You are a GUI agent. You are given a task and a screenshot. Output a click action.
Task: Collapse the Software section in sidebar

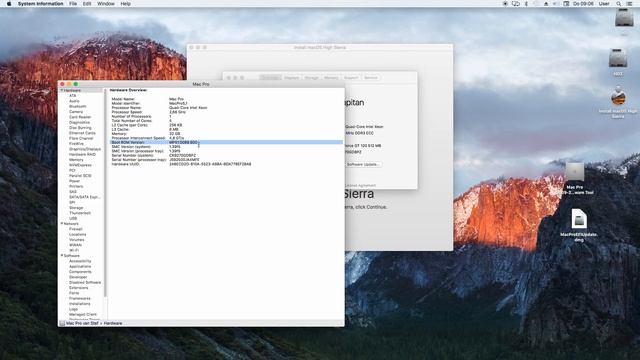[62, 256]
